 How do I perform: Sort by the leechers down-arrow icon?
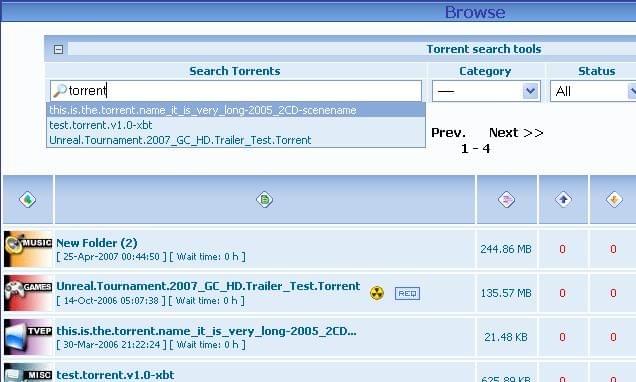[614, 200]
